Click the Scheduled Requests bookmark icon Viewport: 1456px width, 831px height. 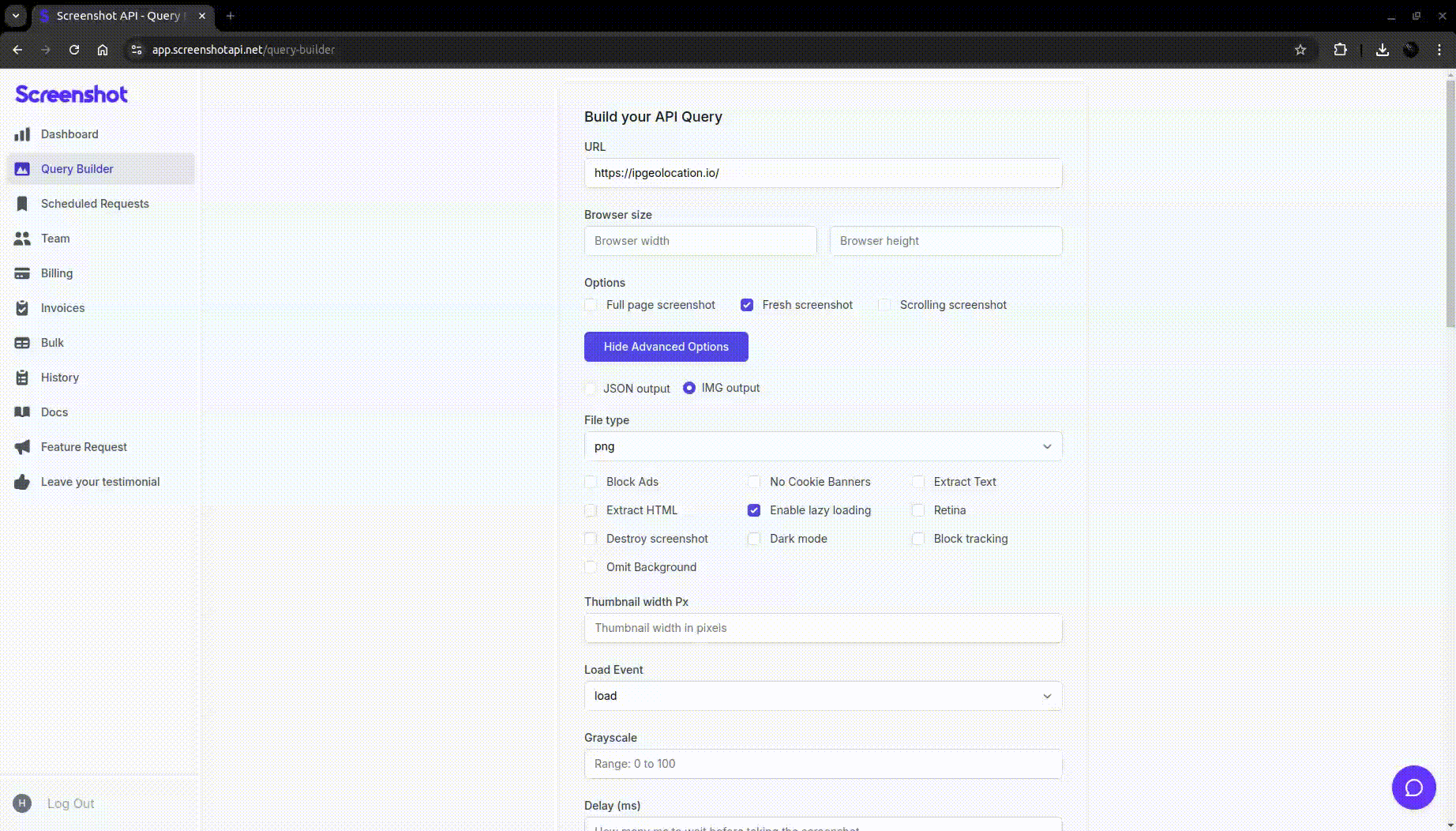coord(22,204)
